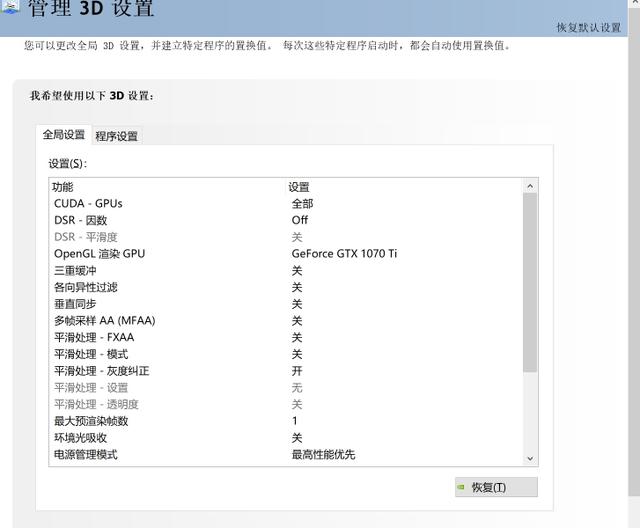640x528 pixels.
Task: Click the GeForce GTX 1070 Ti value
Action: (344, 254)
